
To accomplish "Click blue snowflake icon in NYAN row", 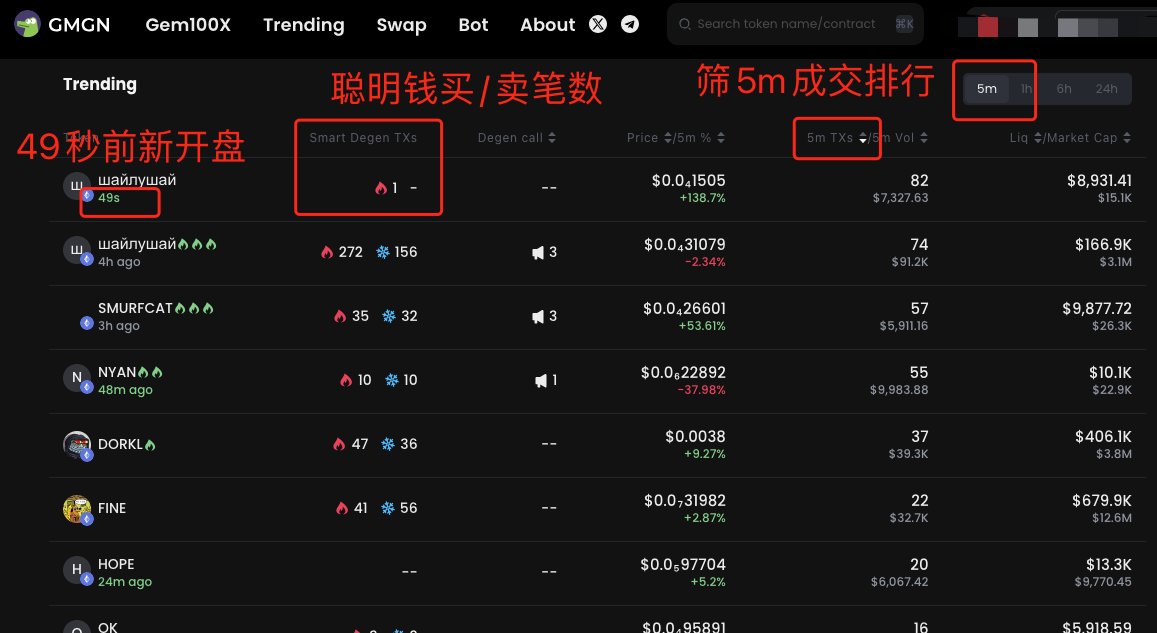I will (x=392, y=380).
